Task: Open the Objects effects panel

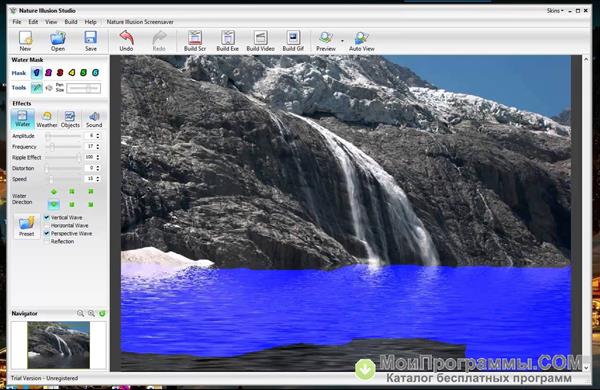Action: coord(70,119)
